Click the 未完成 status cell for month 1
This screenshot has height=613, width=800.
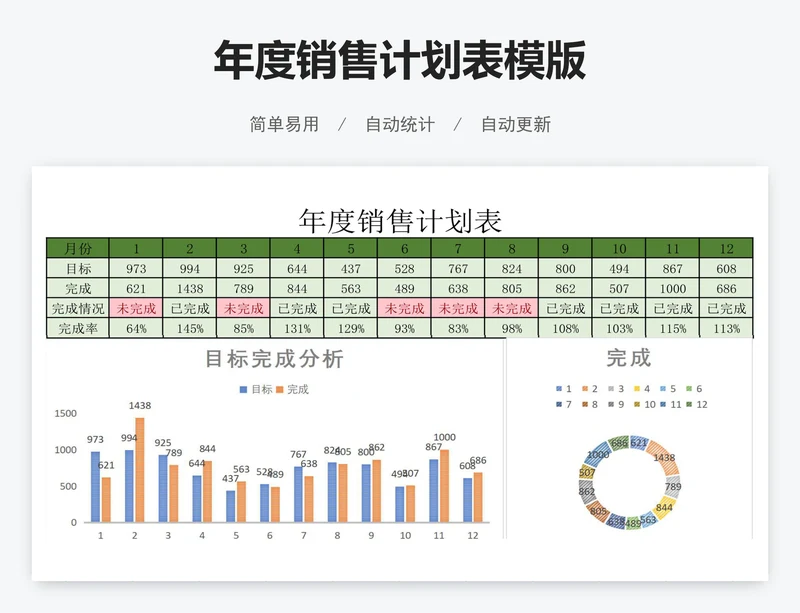tap(136, 308)
